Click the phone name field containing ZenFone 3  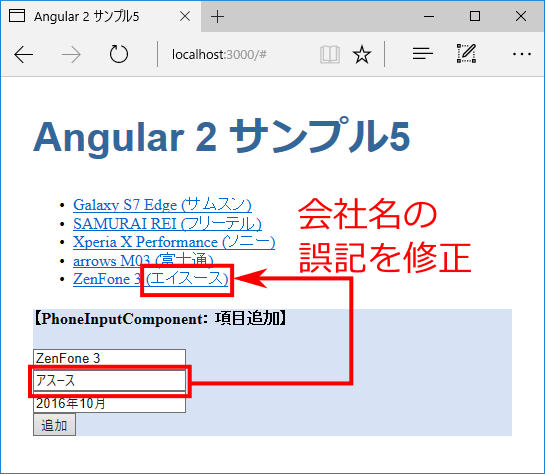109,358
